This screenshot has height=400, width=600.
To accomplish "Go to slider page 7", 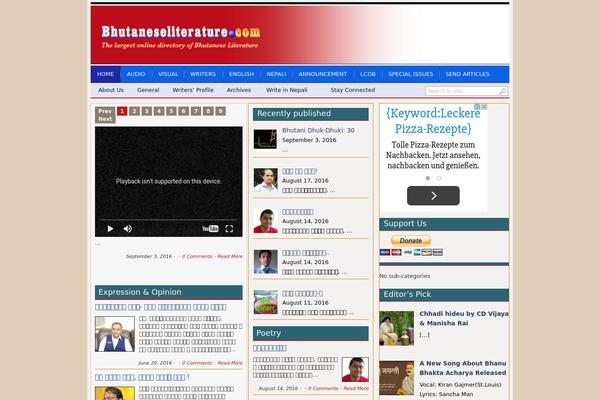I will click(x=196, y=111).
